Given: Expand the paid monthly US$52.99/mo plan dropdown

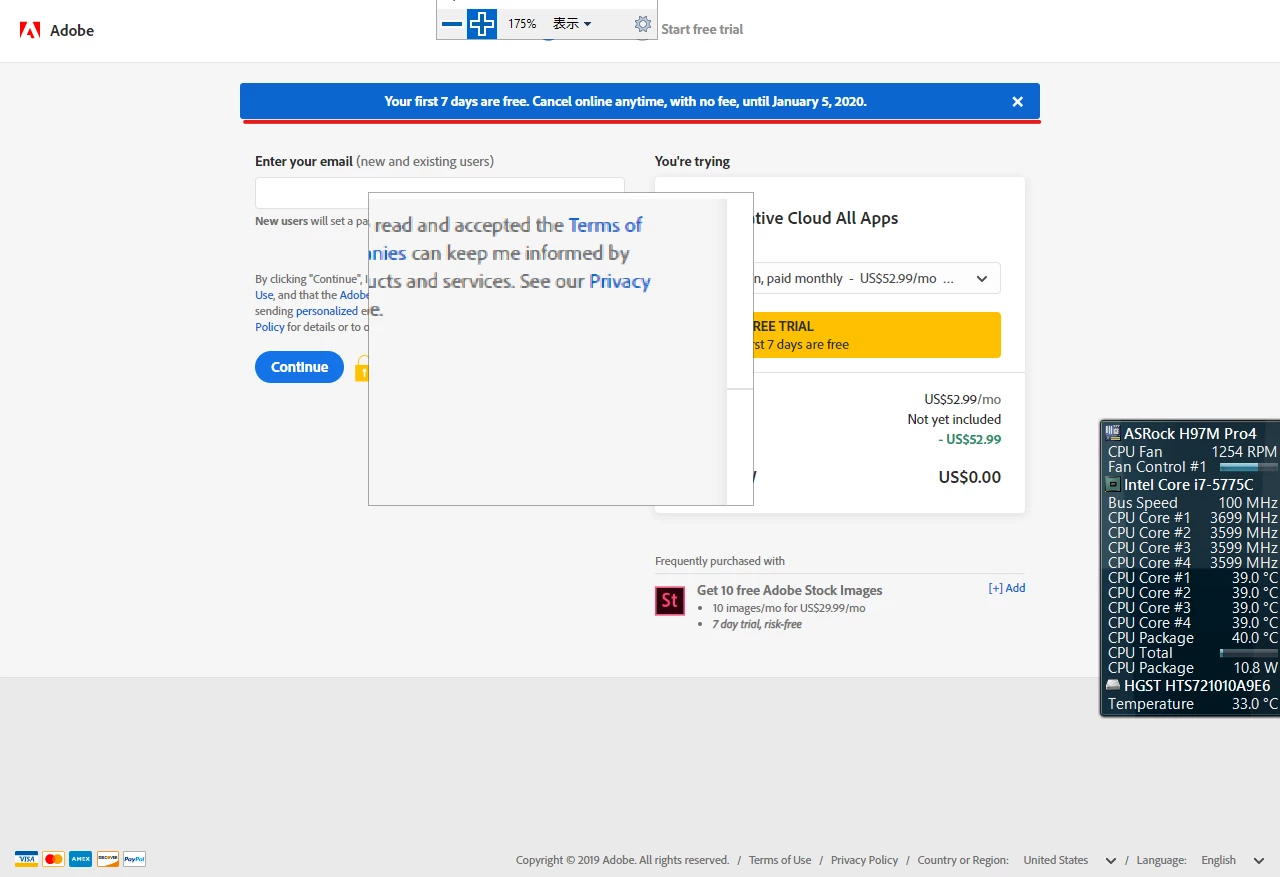Looking at the screenshot, I should tap(877, 278).
